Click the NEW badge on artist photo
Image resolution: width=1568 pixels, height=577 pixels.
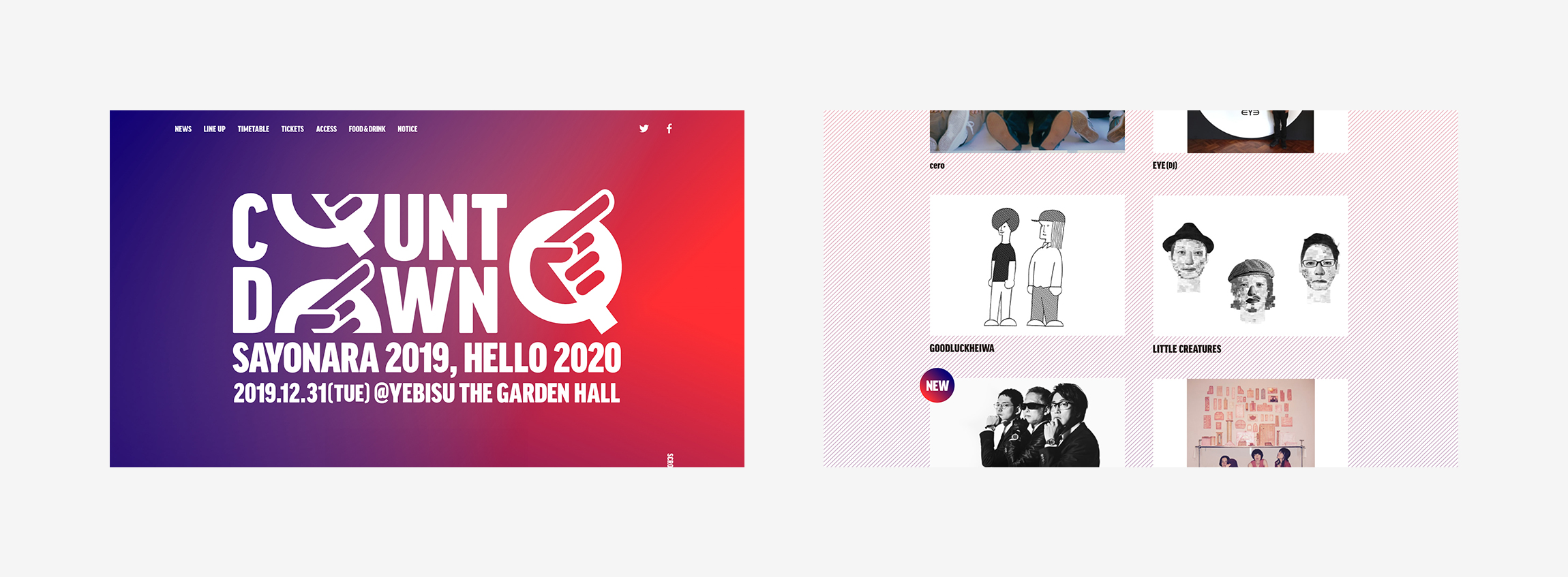point(937,386)
